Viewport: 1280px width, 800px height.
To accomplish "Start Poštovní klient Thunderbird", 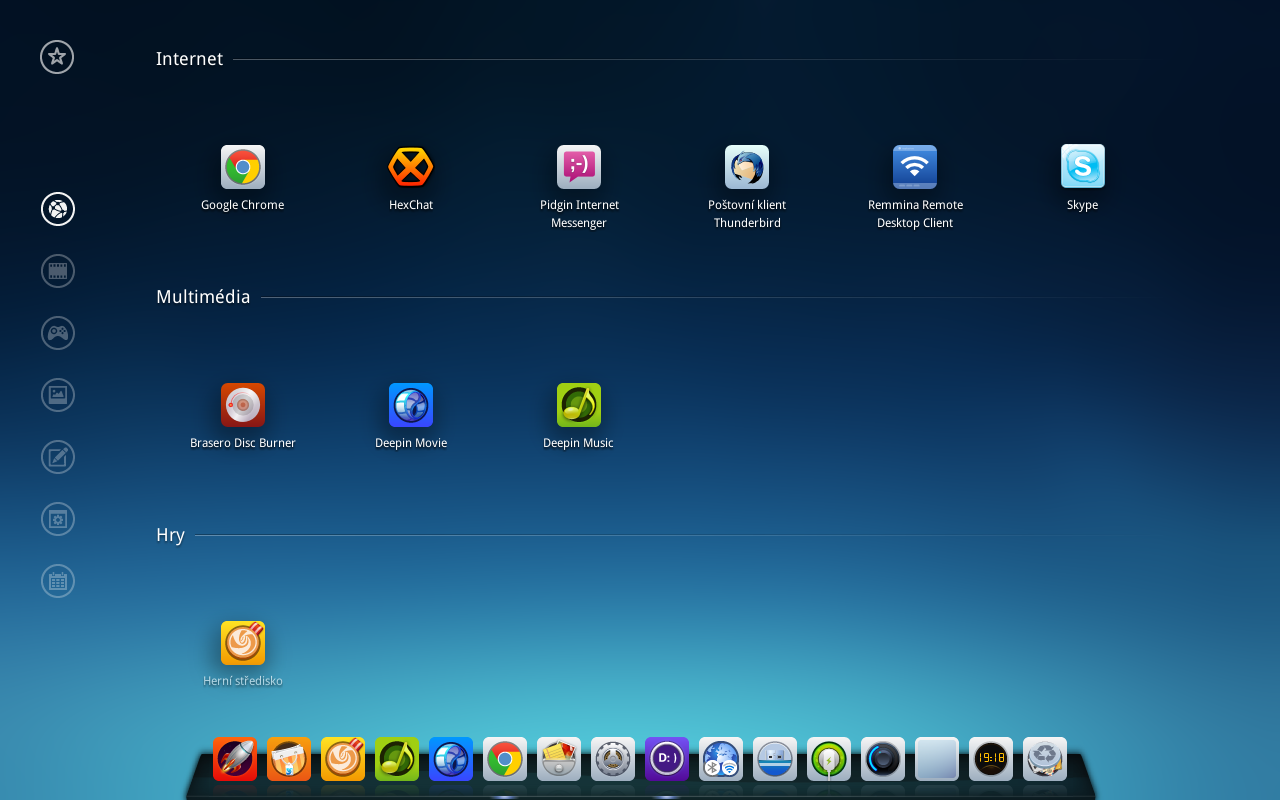I will [x=746, y=166].
